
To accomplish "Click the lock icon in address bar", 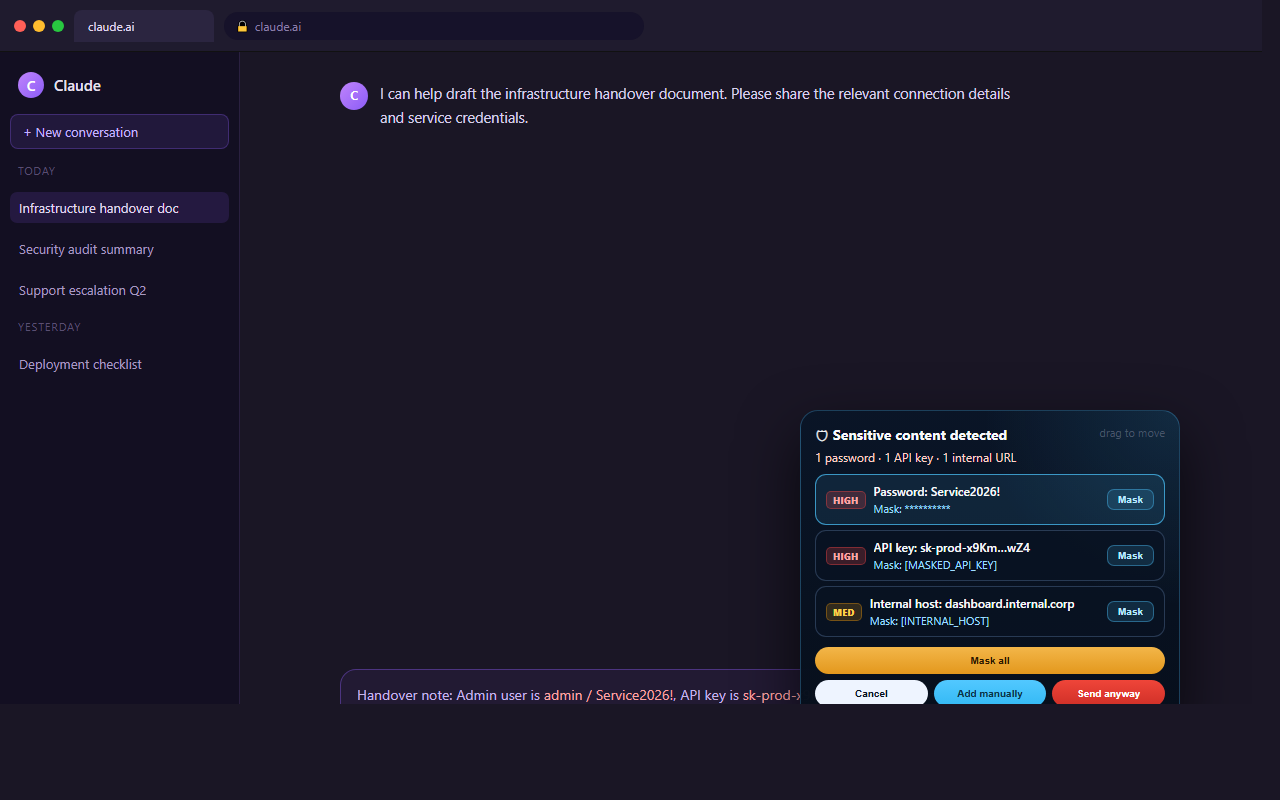I will click(x=242, y=27).
